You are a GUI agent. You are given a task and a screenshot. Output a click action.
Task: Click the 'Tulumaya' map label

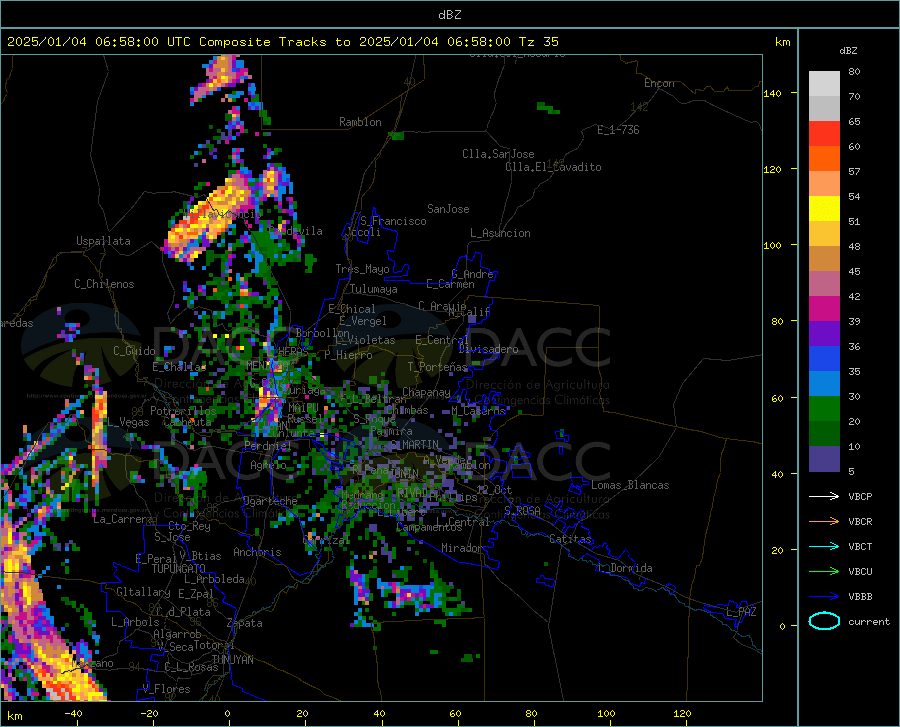(x=374, y=289)
